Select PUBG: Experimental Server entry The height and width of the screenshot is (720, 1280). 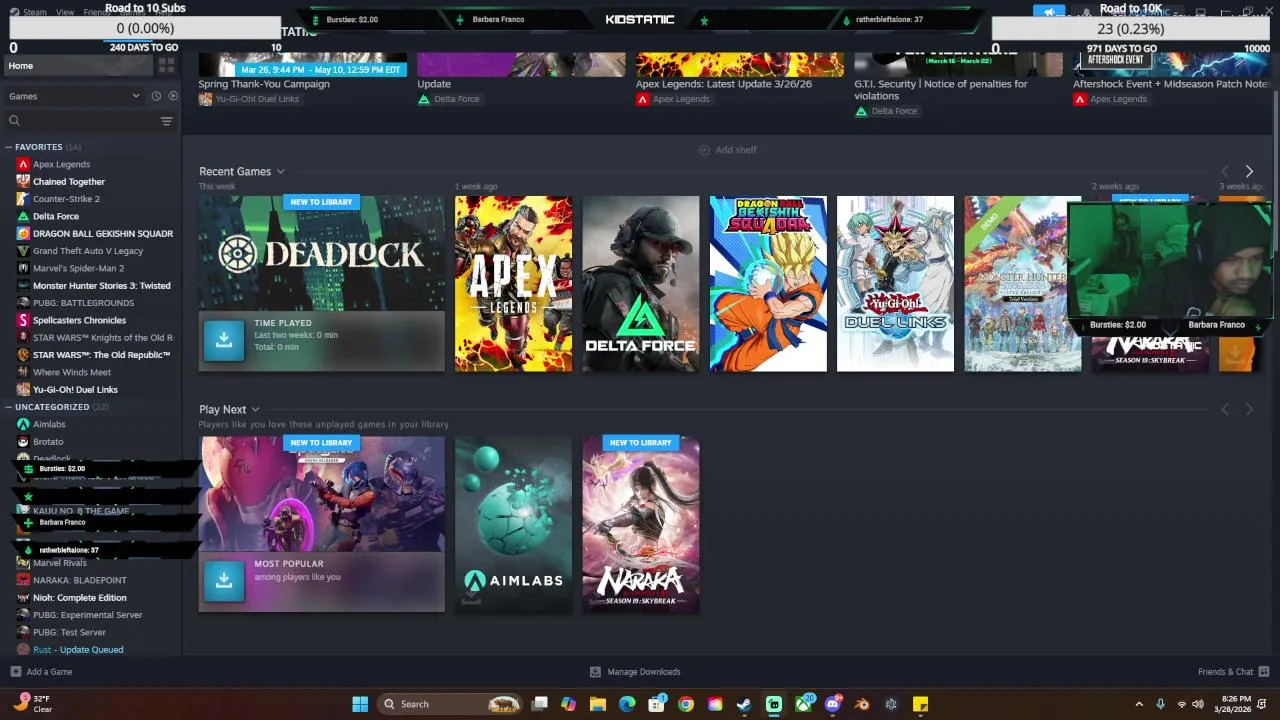pos(87,615)
